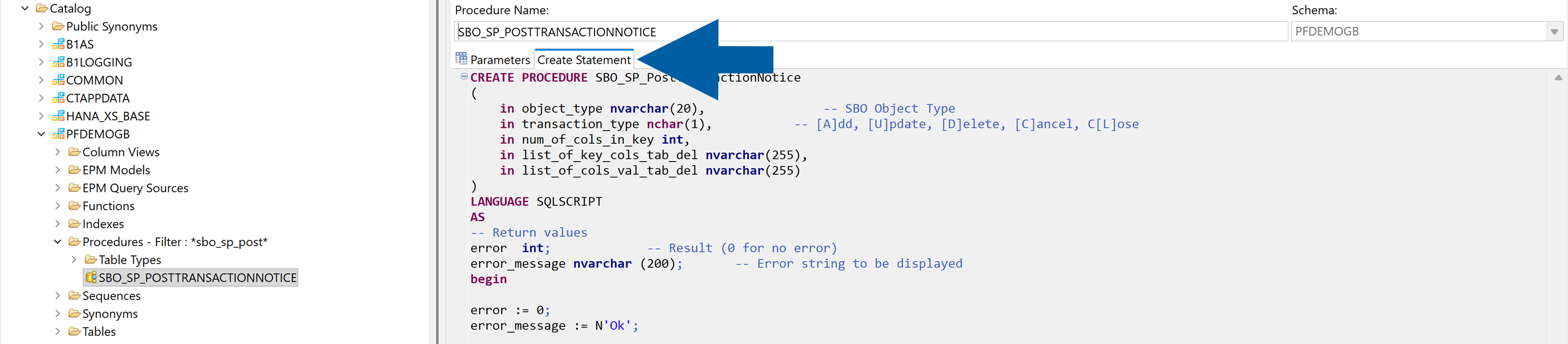The height and width of the screenshot is (344, 1568).
Task: Open the Schema PFDEMOGB dropdown
Action: coord(1554,32)
